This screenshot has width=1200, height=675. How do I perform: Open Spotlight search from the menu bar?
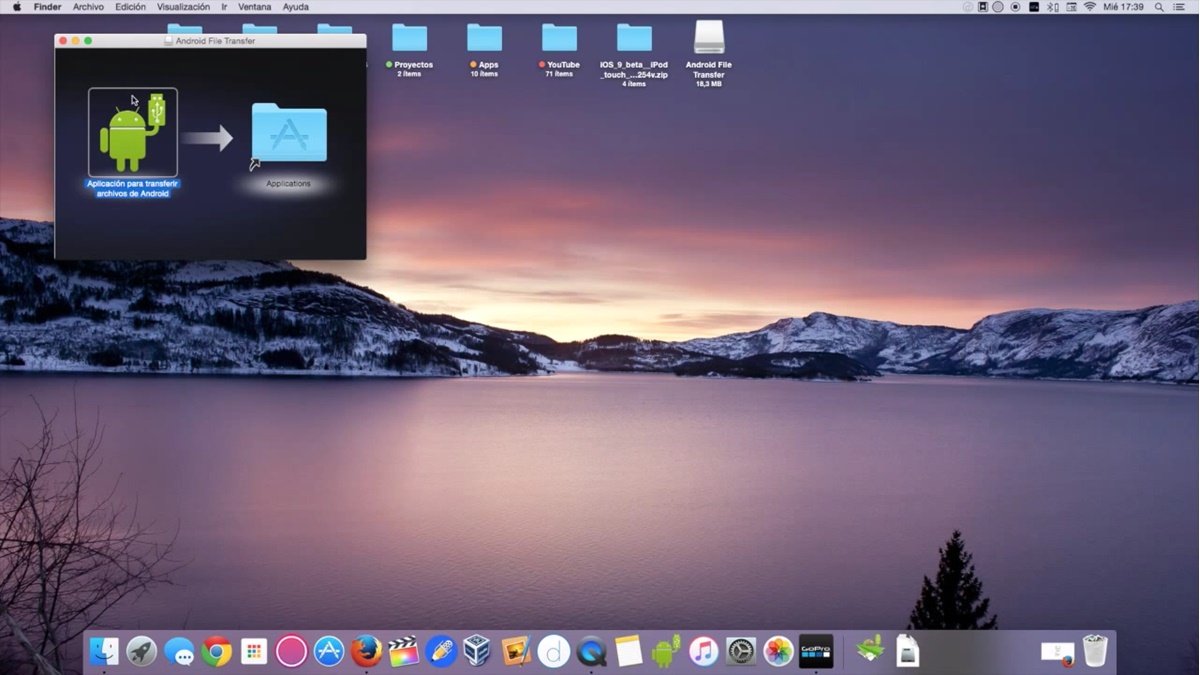coord(1160,7)
